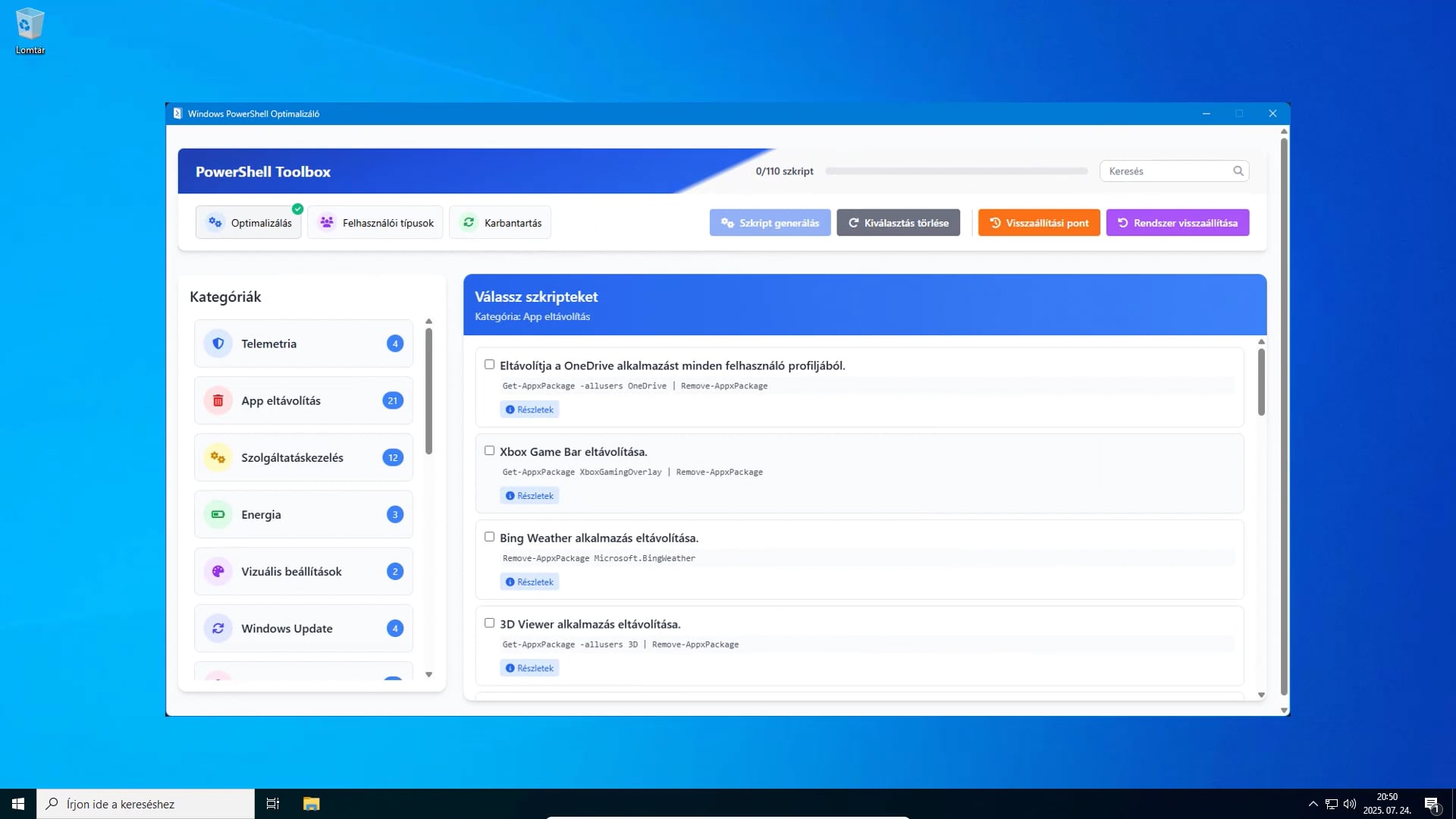Click the Szolgáltatáskezelés gears icon
The width and height of the screenshot is (1456, 819).
218,457
